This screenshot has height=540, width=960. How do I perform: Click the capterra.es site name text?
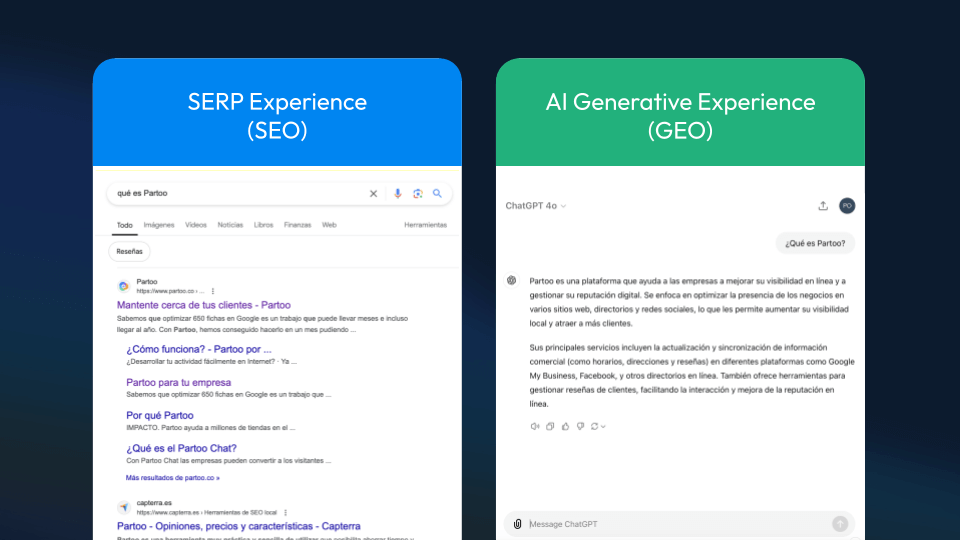pyautogui.click(x=154, y=503)
